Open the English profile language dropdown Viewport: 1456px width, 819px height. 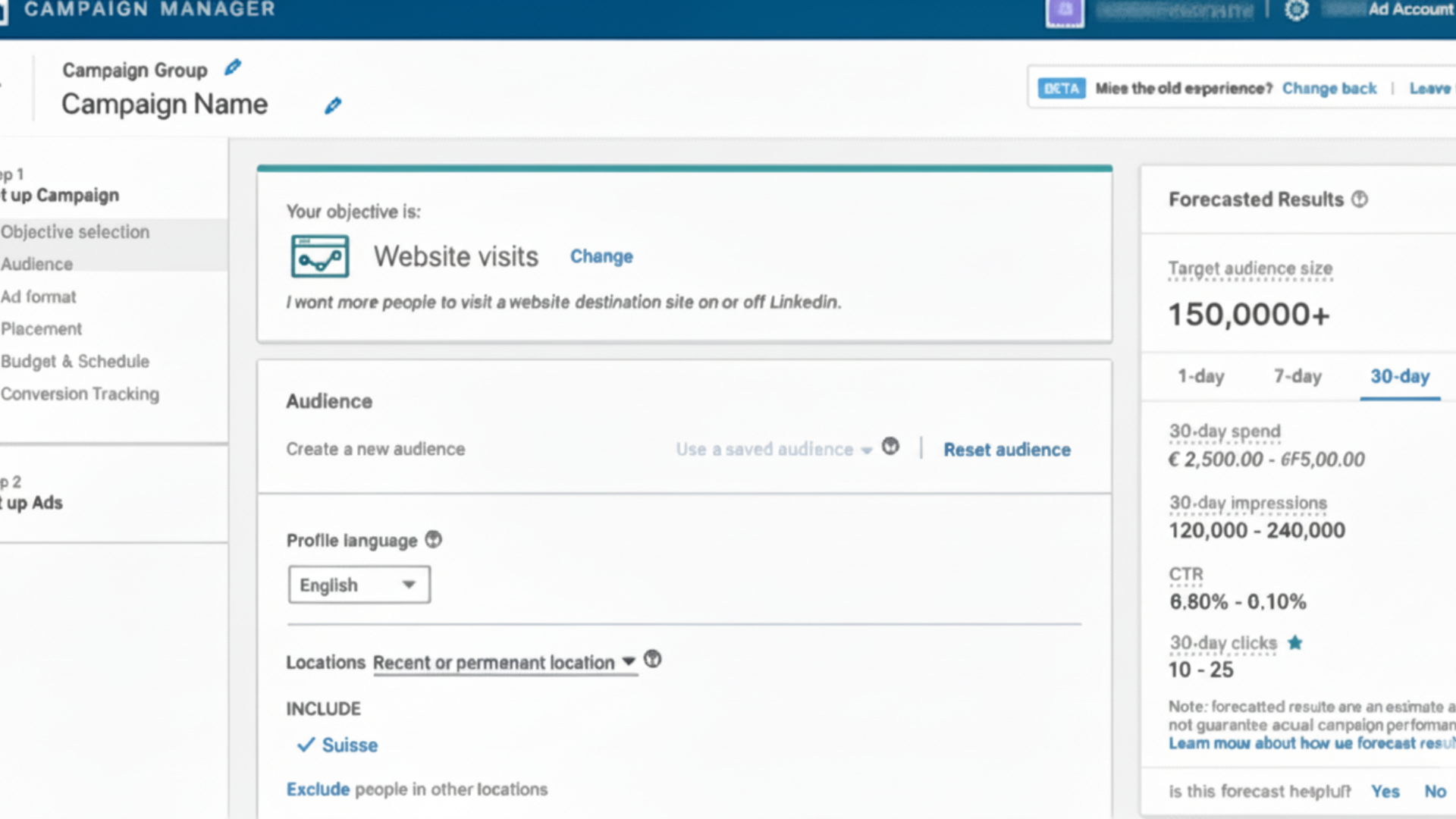point(359,585)
